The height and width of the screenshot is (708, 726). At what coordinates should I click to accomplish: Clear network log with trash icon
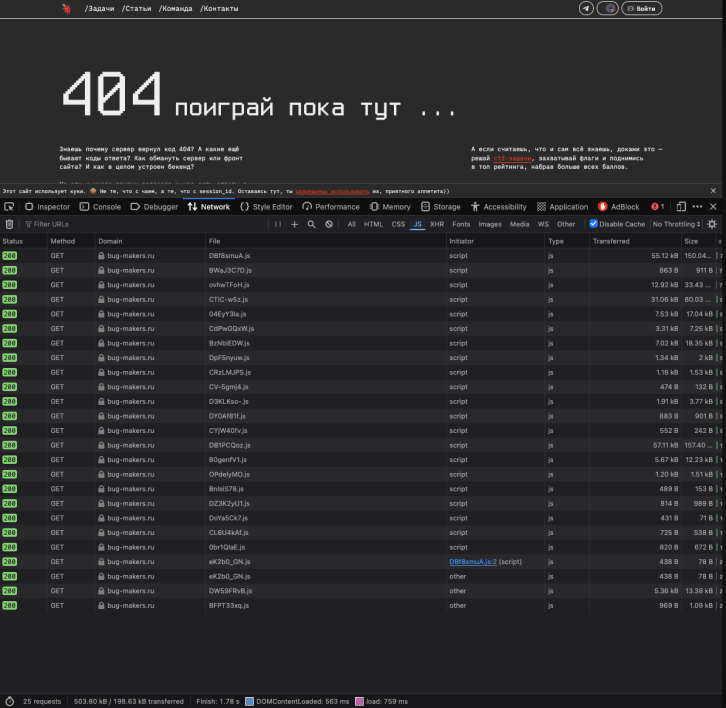pos(9,224)
